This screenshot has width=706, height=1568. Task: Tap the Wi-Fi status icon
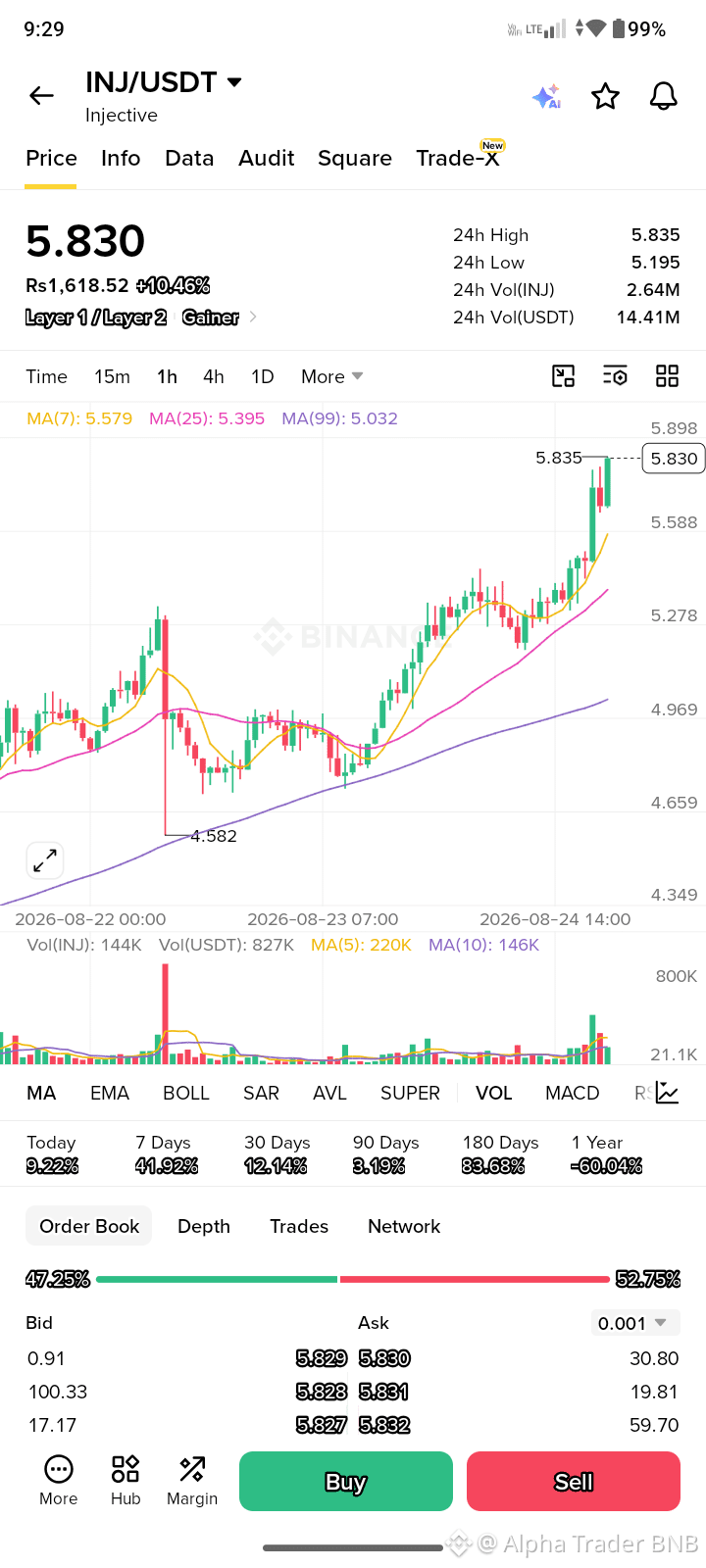click(x=596, y=29)
